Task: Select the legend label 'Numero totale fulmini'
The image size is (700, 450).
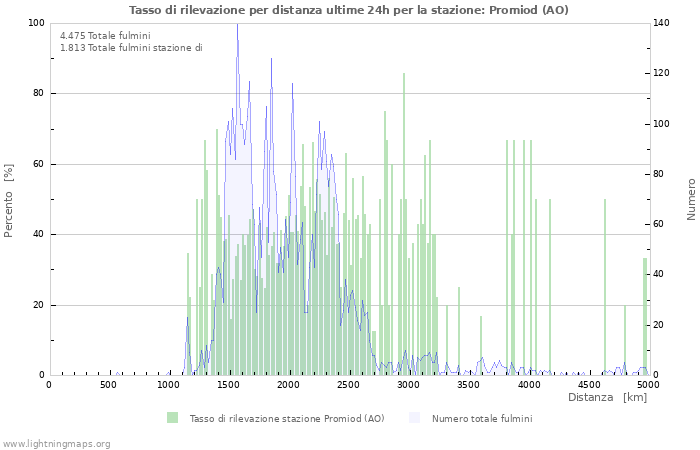Action: click(x=482, y=418)
